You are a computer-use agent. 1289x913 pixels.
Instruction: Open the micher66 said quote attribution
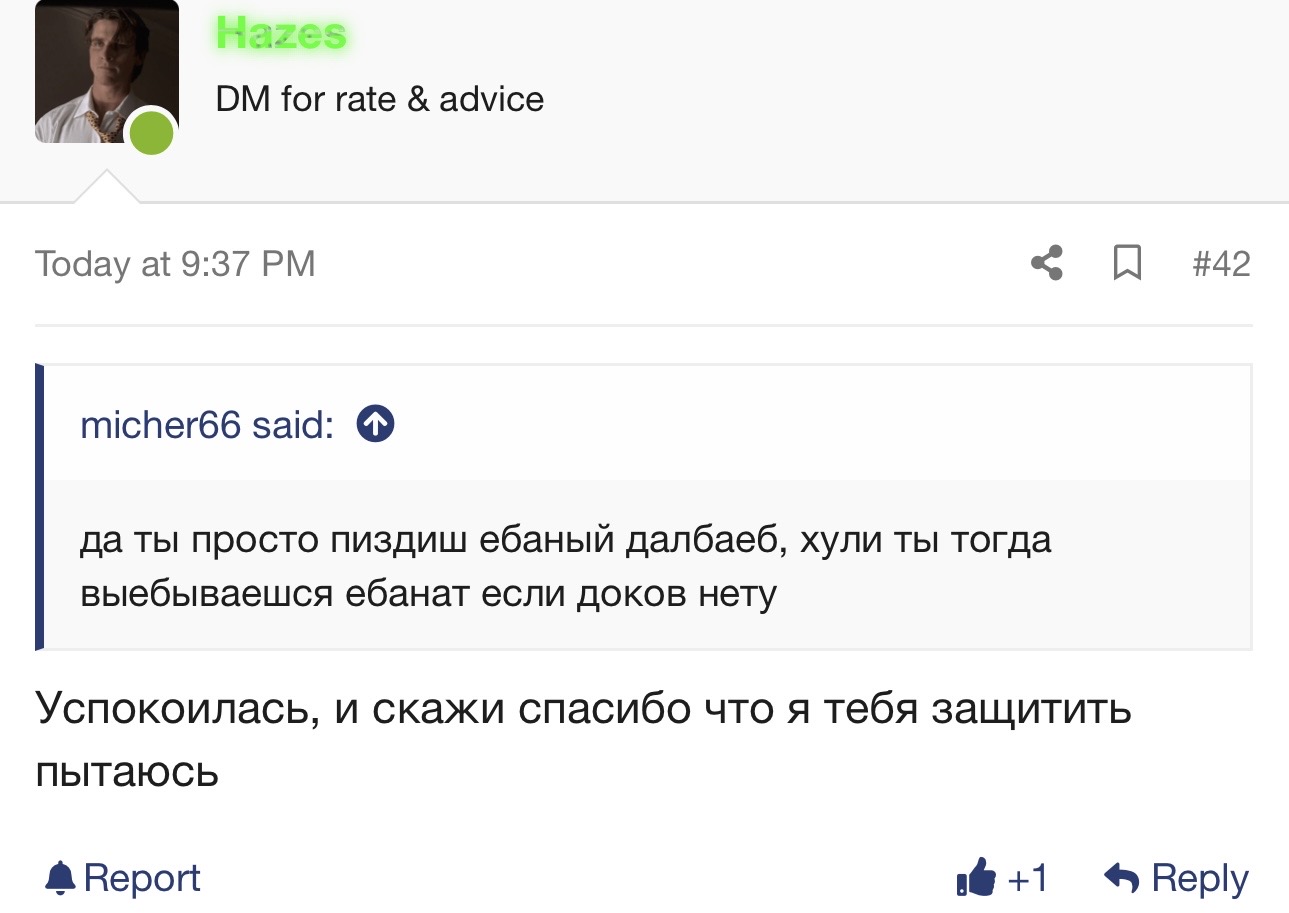pyautogui.click(x=207, y=426)
